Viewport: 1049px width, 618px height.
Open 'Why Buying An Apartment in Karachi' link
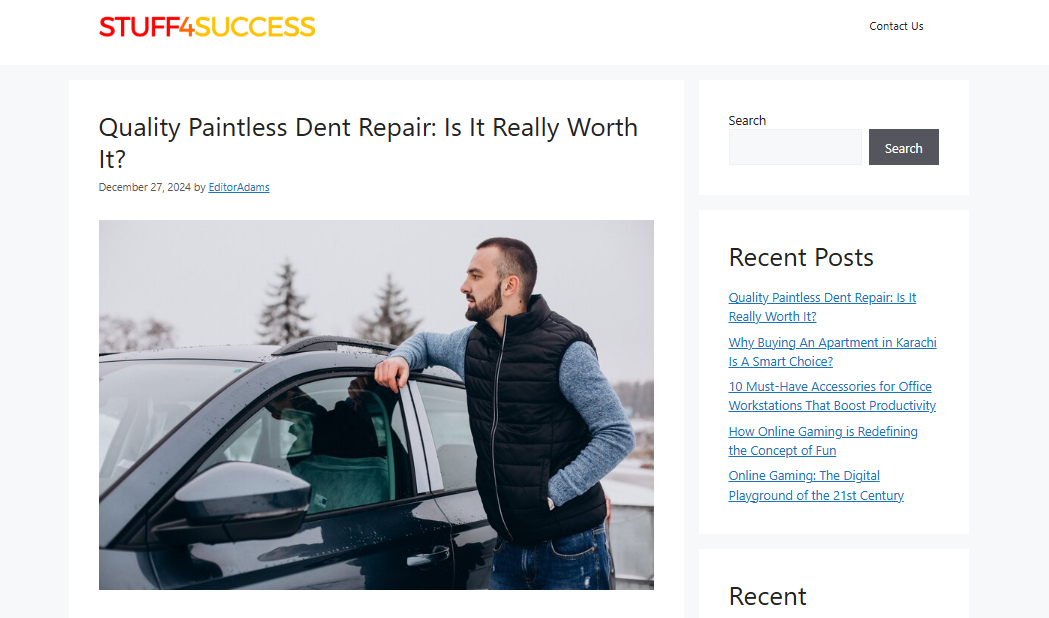tap(832, 352)
